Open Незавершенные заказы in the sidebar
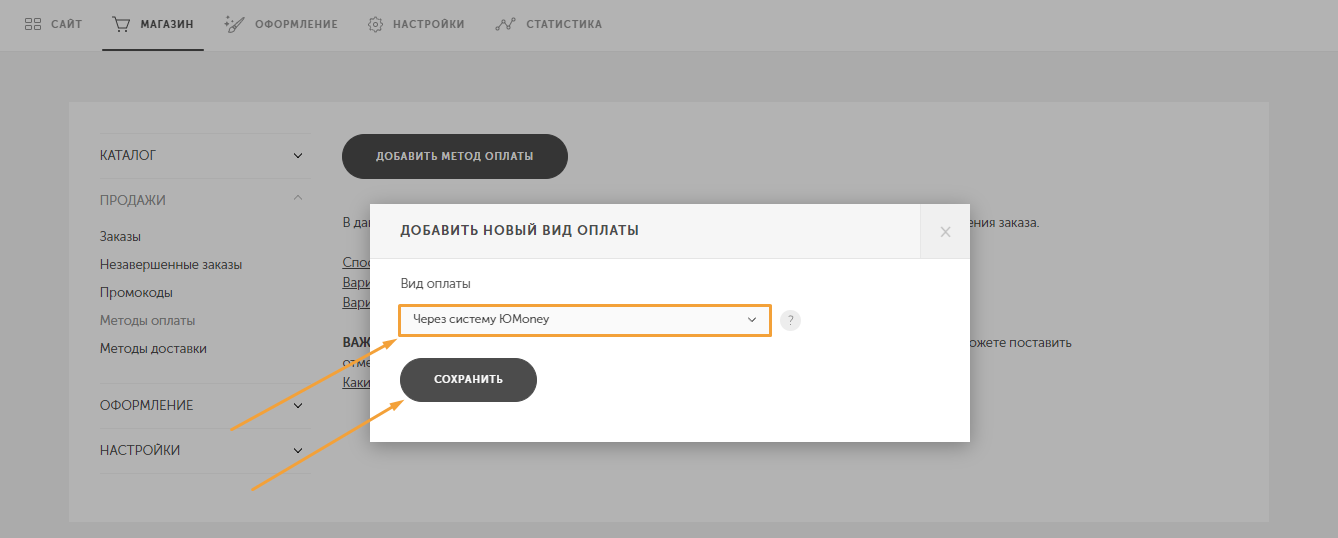The height and width of the screenshot is (538, 1338). click(x=171, y=265)
